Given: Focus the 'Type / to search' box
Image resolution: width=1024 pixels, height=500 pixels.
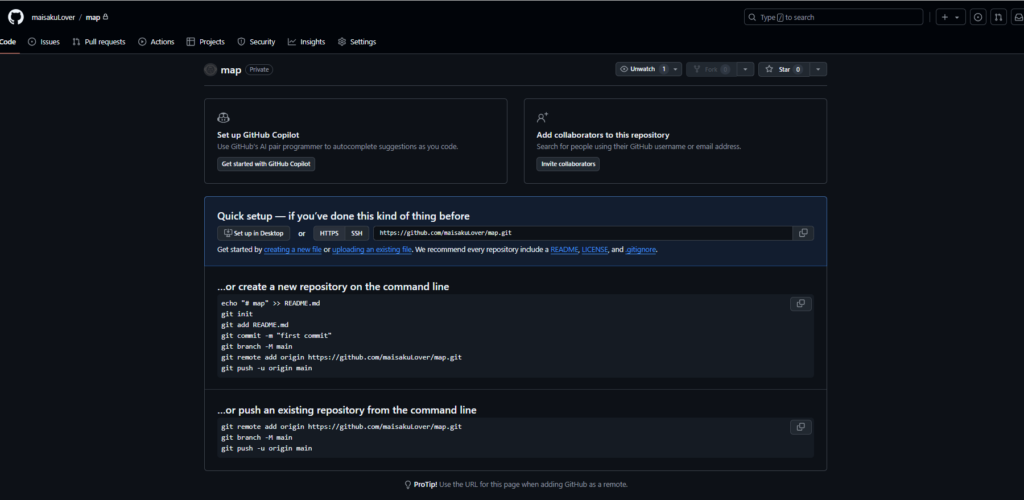Looking at the screenshot, I should 833,17.
